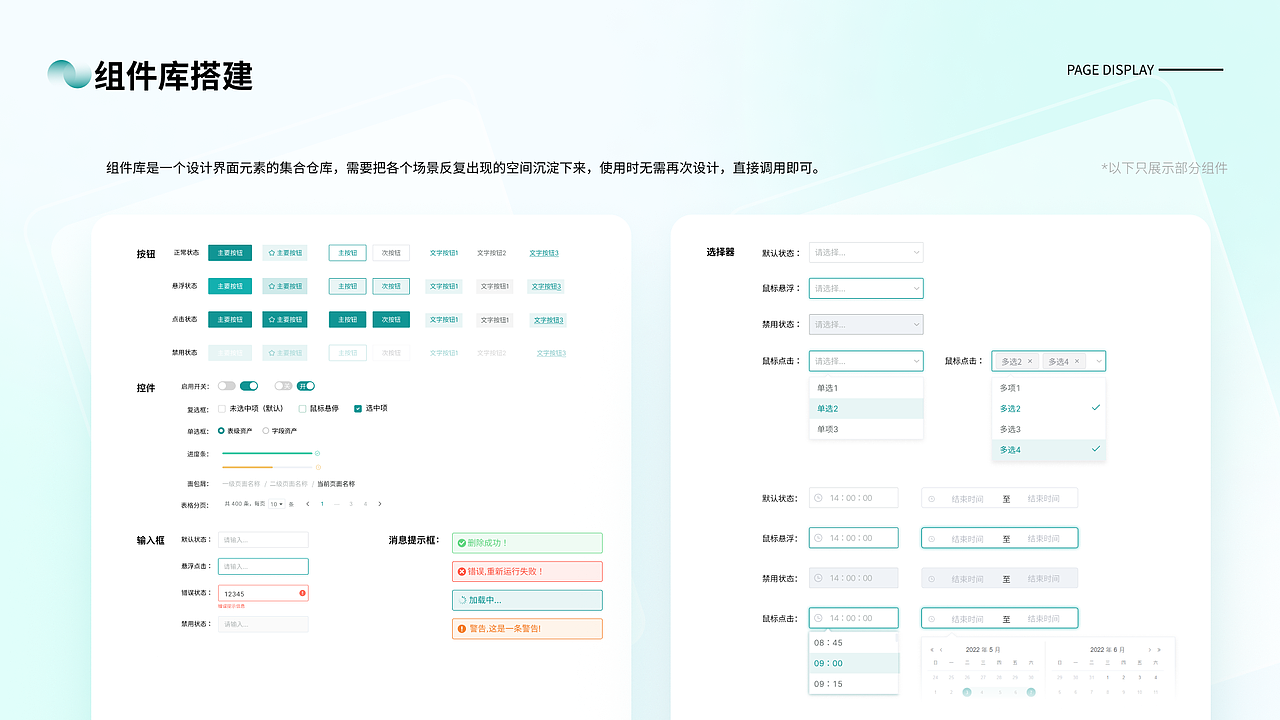The width and height of the screenshot is (1280, 720).
Task: Click the next-month arrow on the June calendar
Action: tap(1149, 650)
